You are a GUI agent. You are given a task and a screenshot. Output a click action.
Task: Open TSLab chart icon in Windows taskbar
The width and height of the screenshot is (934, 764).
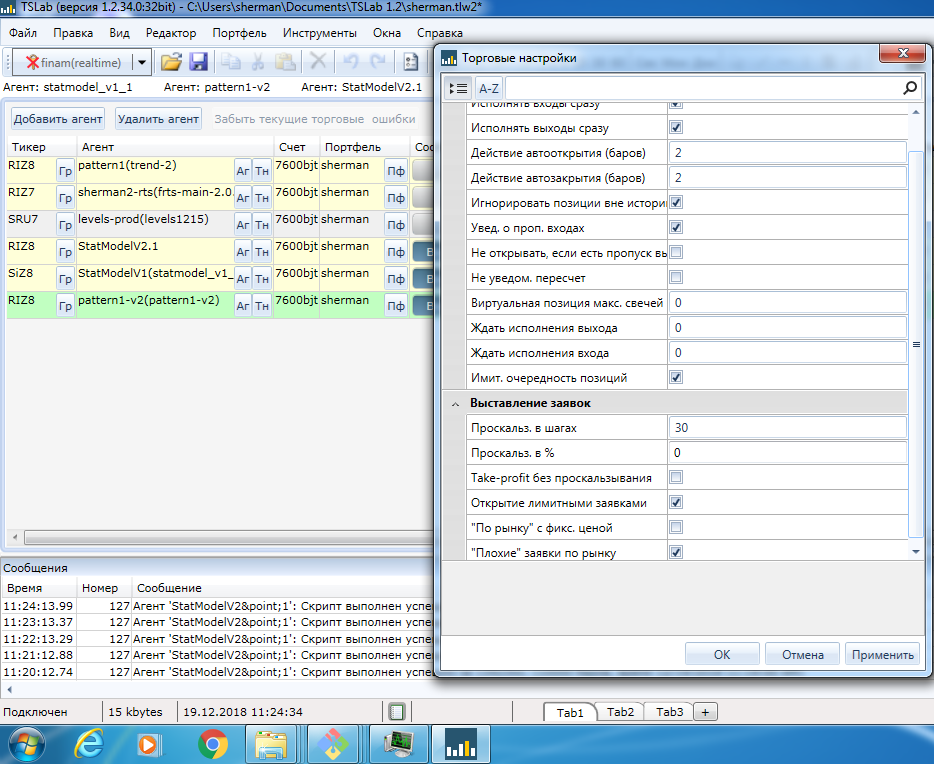(461, 745)
